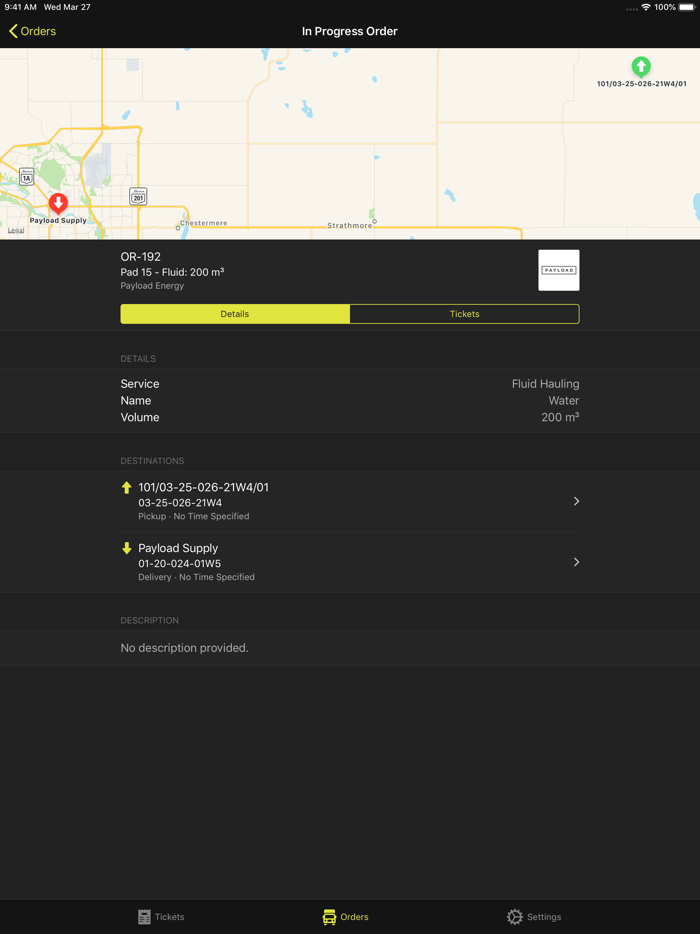Tap the Payload company logo thumbnail

pos(559,270)
